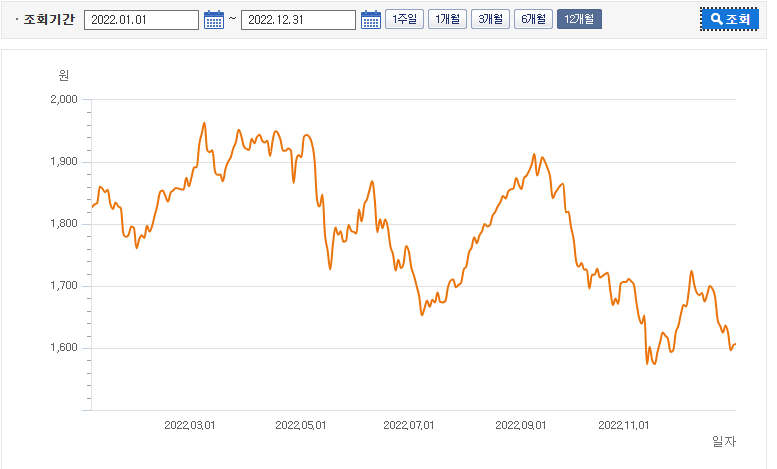This screenshot has height=469, width=777.
Task: Open the end date calendar picker
Action: click(x=371, y=20)
